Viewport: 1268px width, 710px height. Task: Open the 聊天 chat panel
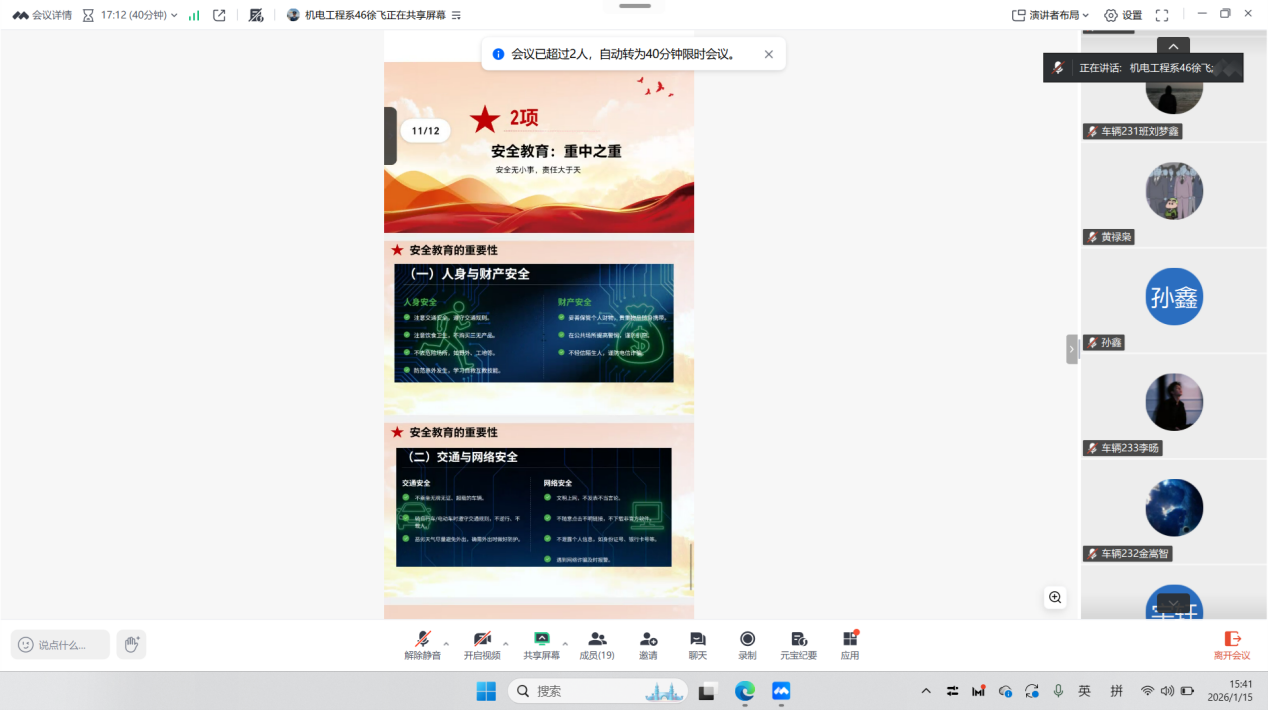(697, 640)
